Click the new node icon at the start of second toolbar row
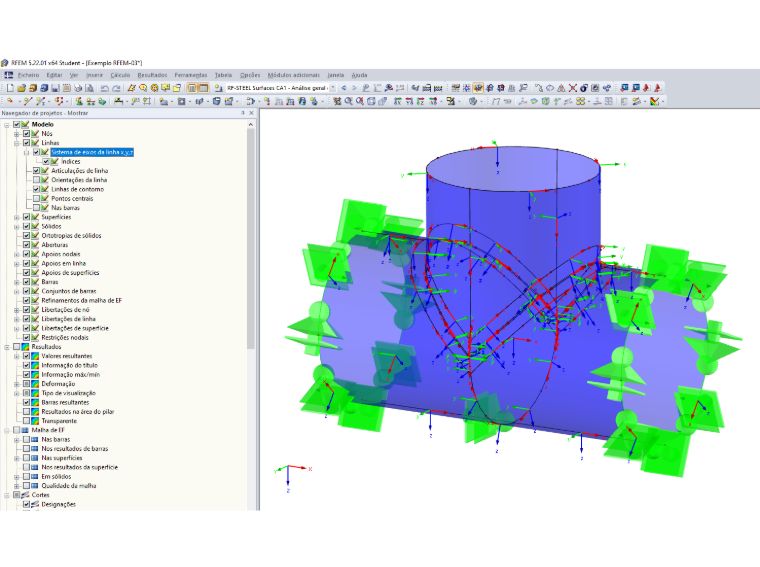 click(10, 101)
